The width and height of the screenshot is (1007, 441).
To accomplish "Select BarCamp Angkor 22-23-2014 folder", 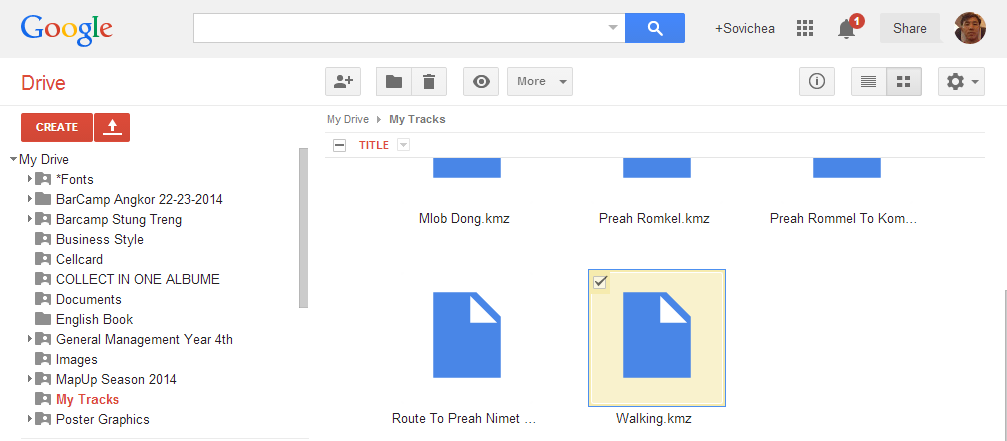I will [139, 200].
